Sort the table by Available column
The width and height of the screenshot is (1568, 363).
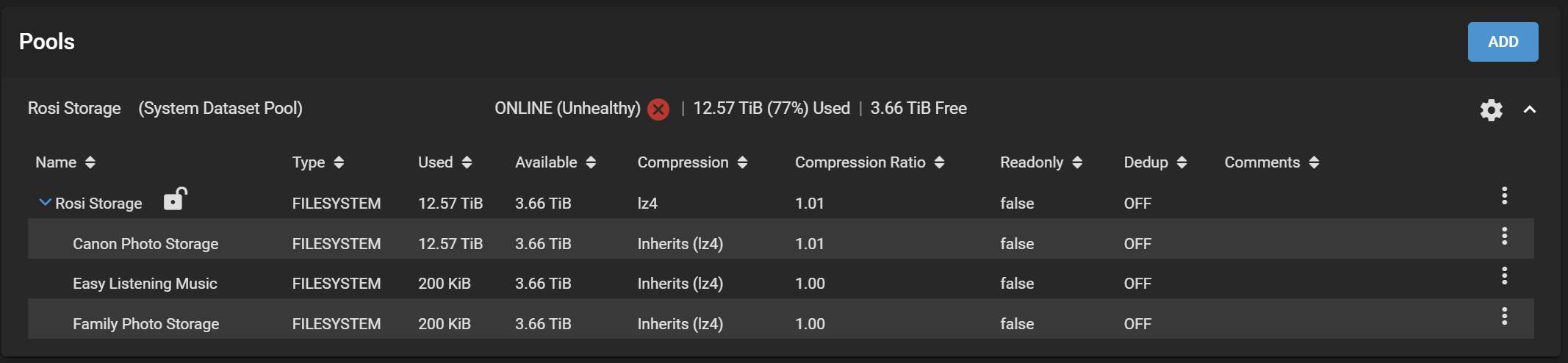[x=555, y=162]
